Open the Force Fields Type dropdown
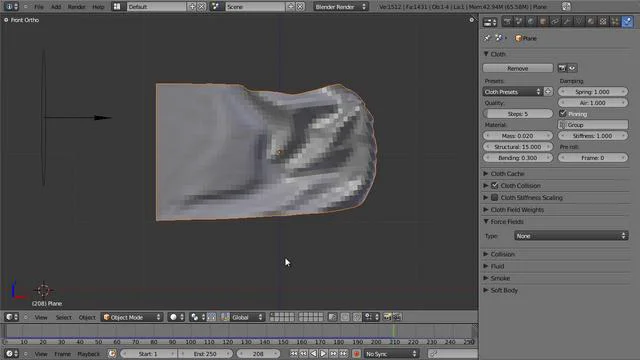The image size is (640, 360). click(x=571, y=236)
